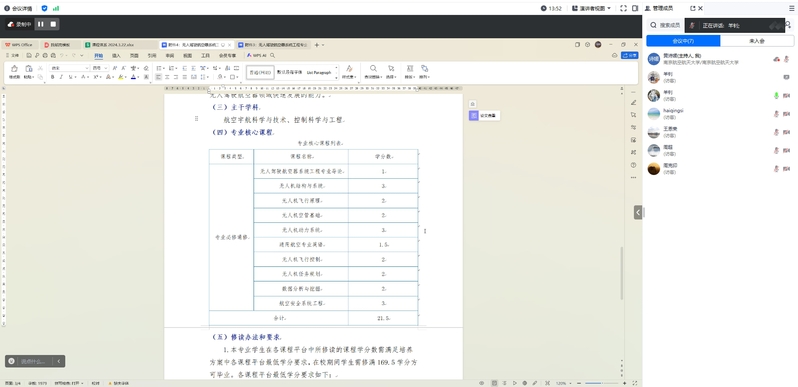Image resolution: width=798 pixels, height=387 pixels.
Task: Switch to the WPS Office home tab
Action: (x=19, y=45)
